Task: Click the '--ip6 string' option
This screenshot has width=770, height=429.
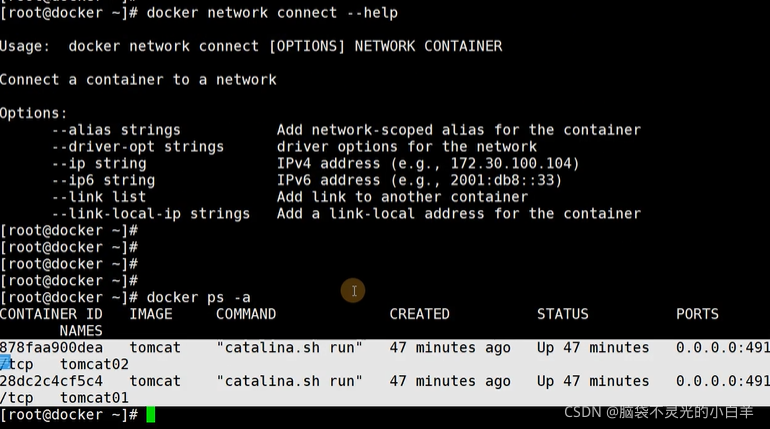Action: [104, 180]
